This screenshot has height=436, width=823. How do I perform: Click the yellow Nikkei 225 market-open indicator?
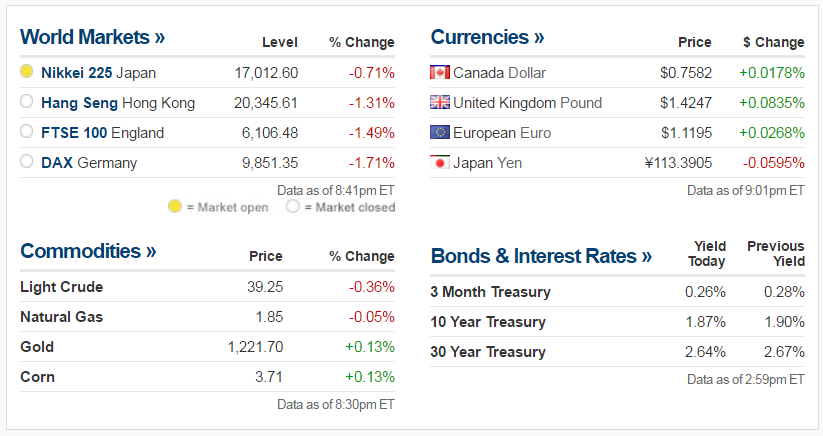point(27,72)
